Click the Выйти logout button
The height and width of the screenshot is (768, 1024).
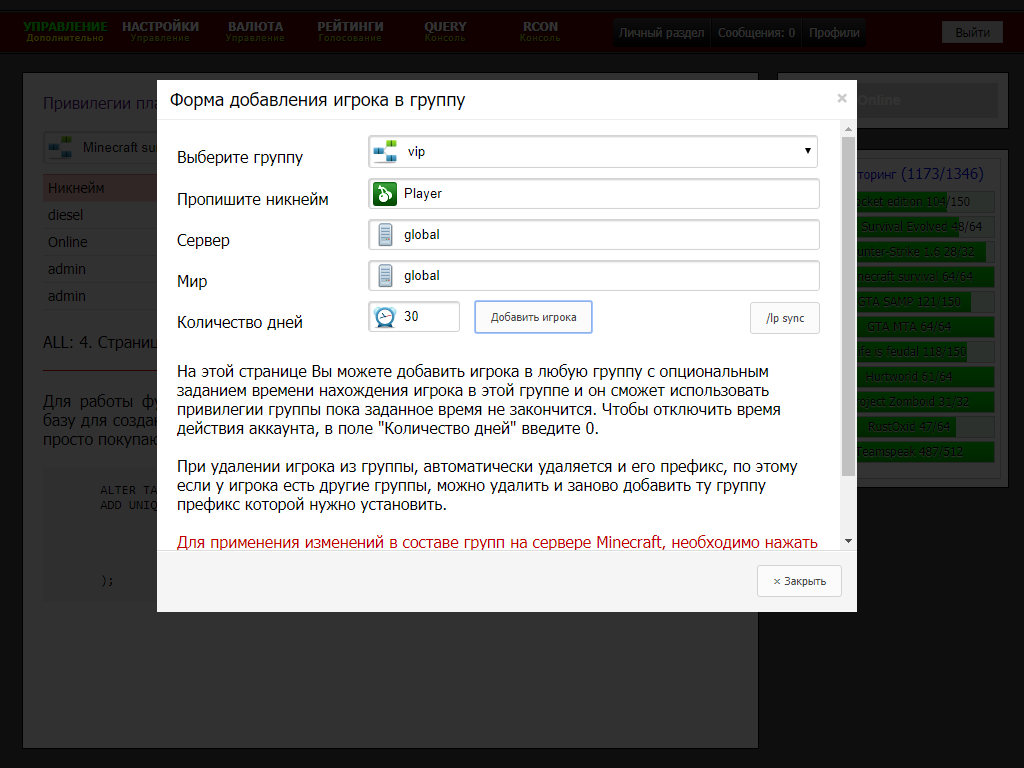pyautogui.click(x=972, y=32)
